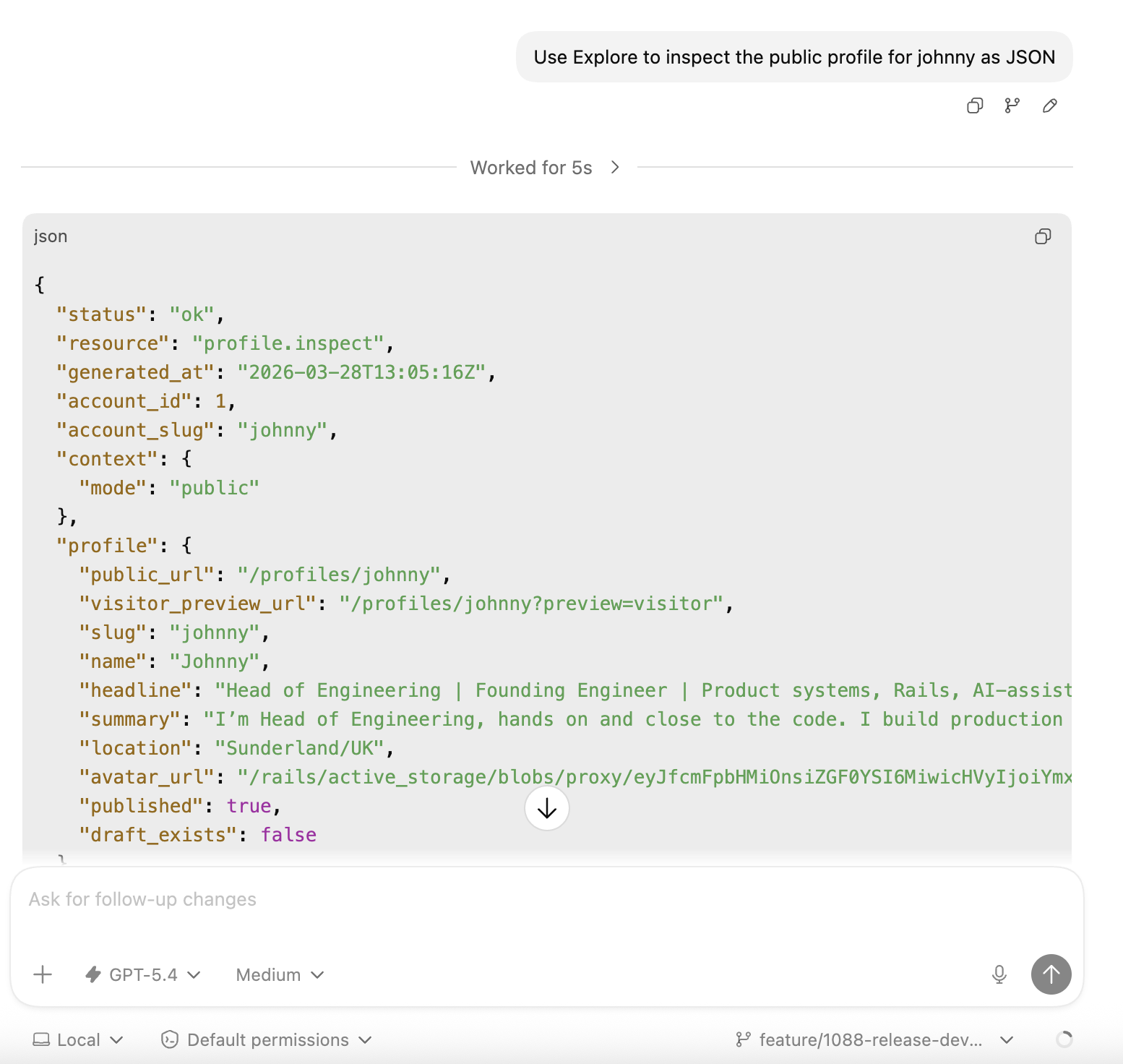Focus the Ask for follow-up changes field

(x=289, y=898)
